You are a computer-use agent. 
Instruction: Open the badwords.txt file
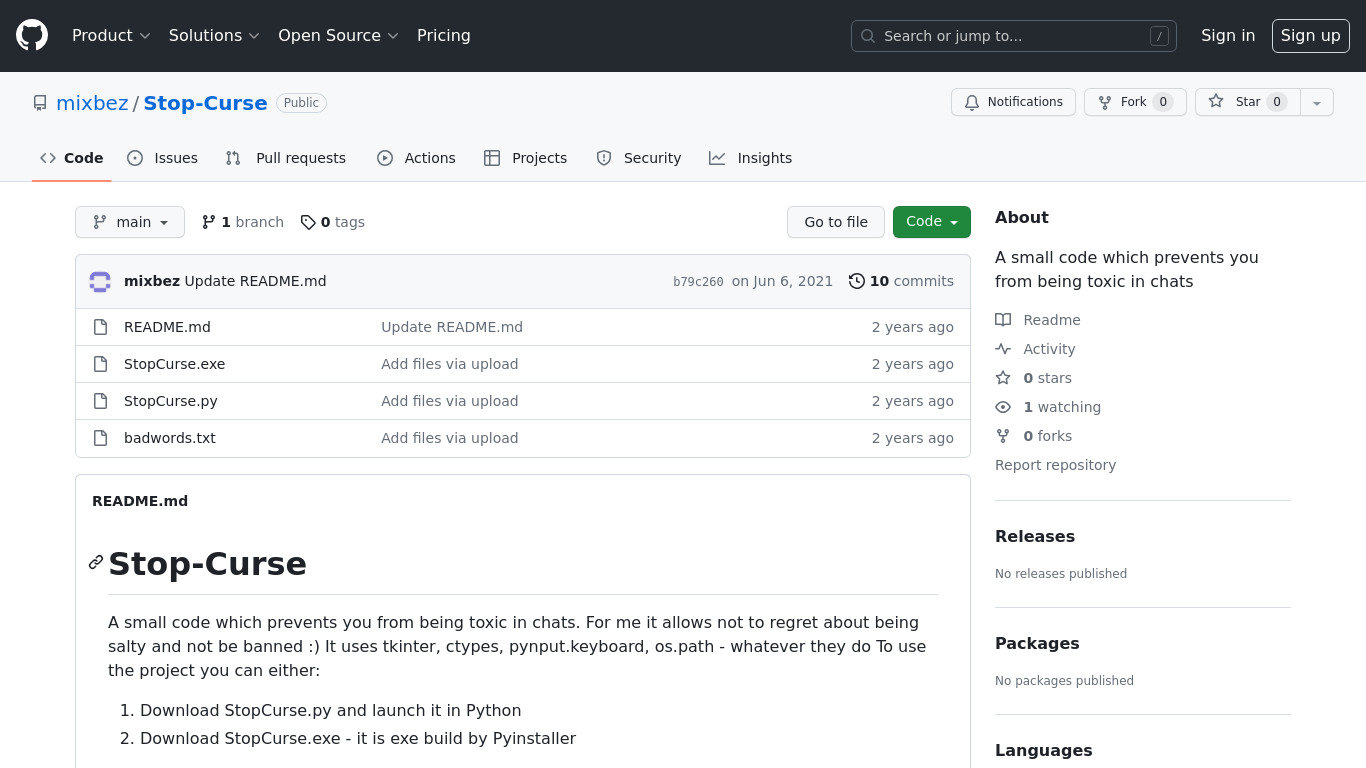[170, 438]
